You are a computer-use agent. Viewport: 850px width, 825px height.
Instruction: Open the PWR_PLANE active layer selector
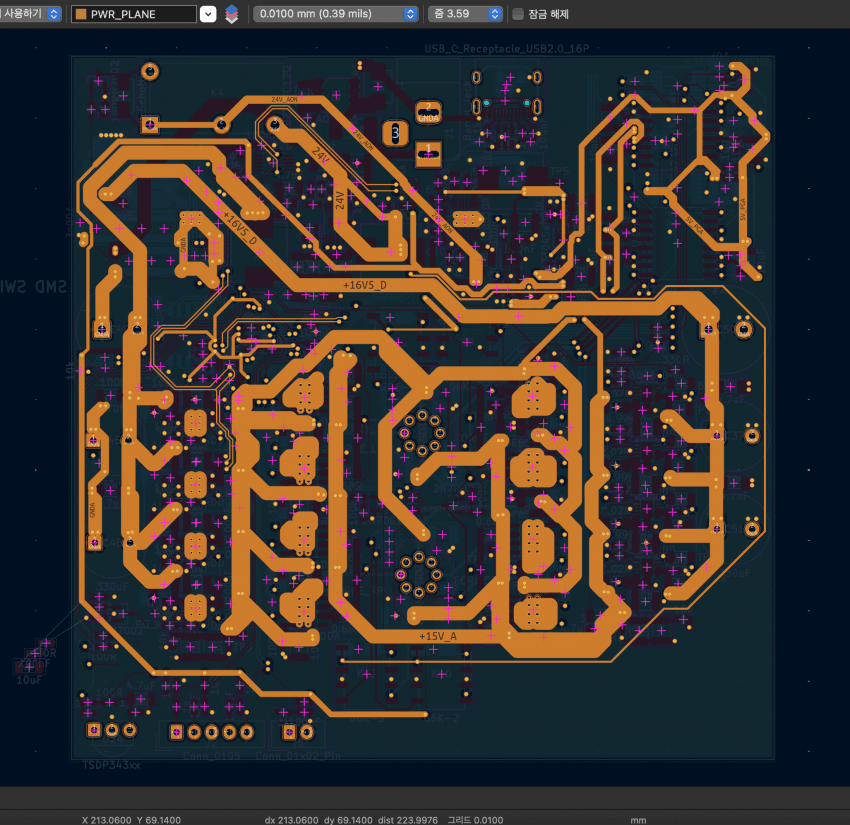(144, 14)
